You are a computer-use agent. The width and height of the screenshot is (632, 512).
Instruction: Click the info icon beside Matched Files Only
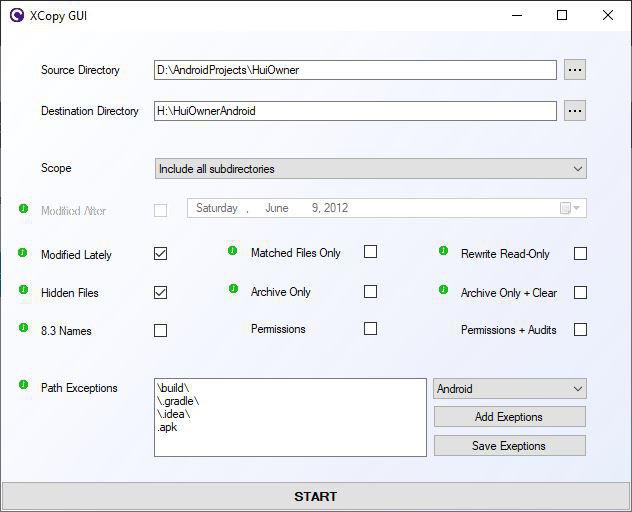(233, 251)
